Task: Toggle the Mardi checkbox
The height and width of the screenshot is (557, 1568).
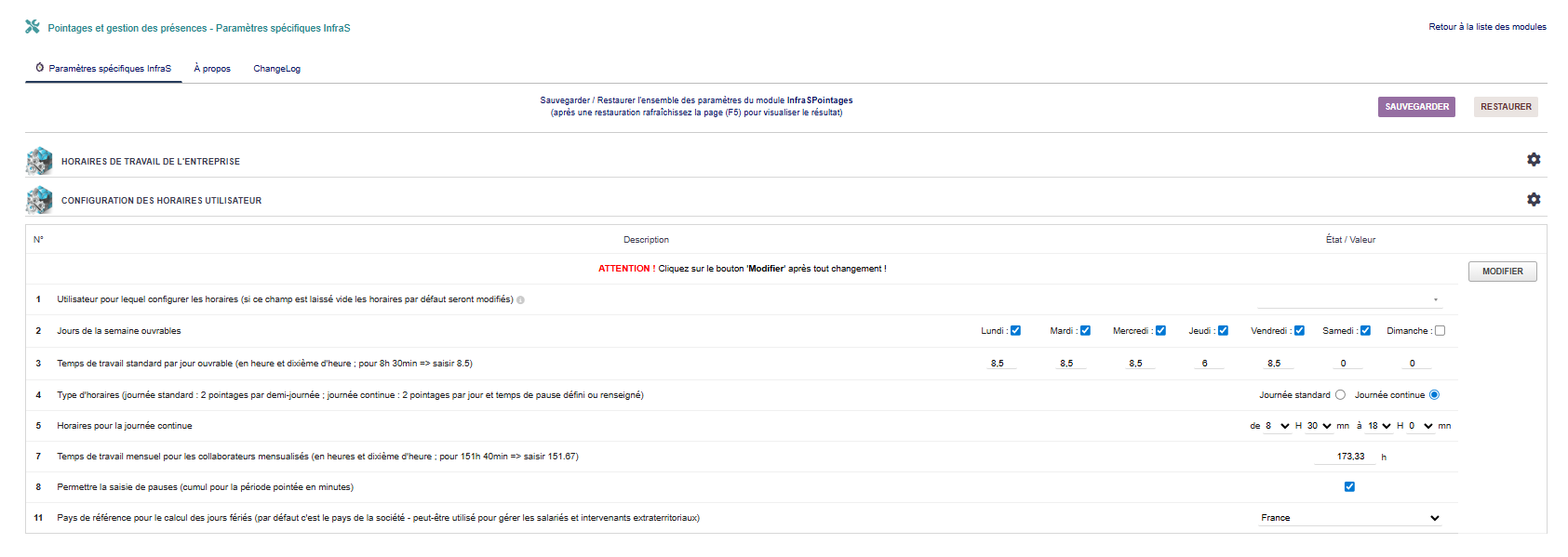Action: coord(1085,330)
